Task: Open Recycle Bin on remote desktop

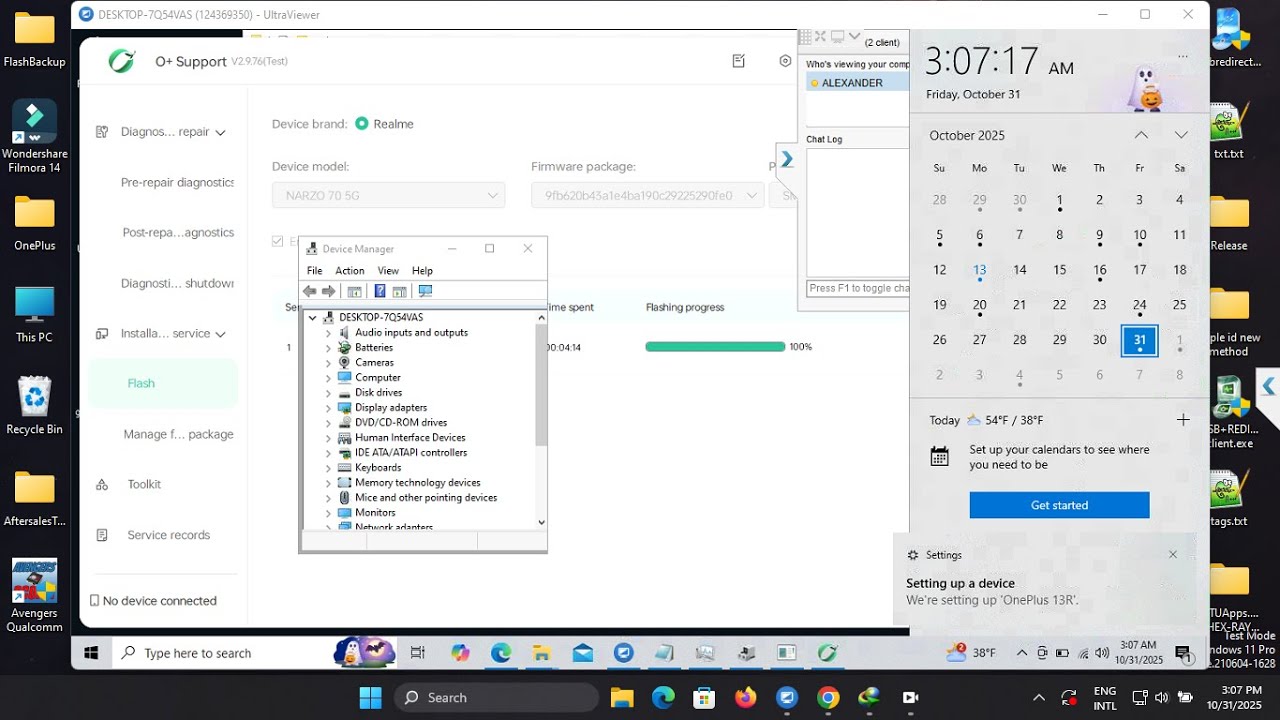Action: [x=35, y=405]
